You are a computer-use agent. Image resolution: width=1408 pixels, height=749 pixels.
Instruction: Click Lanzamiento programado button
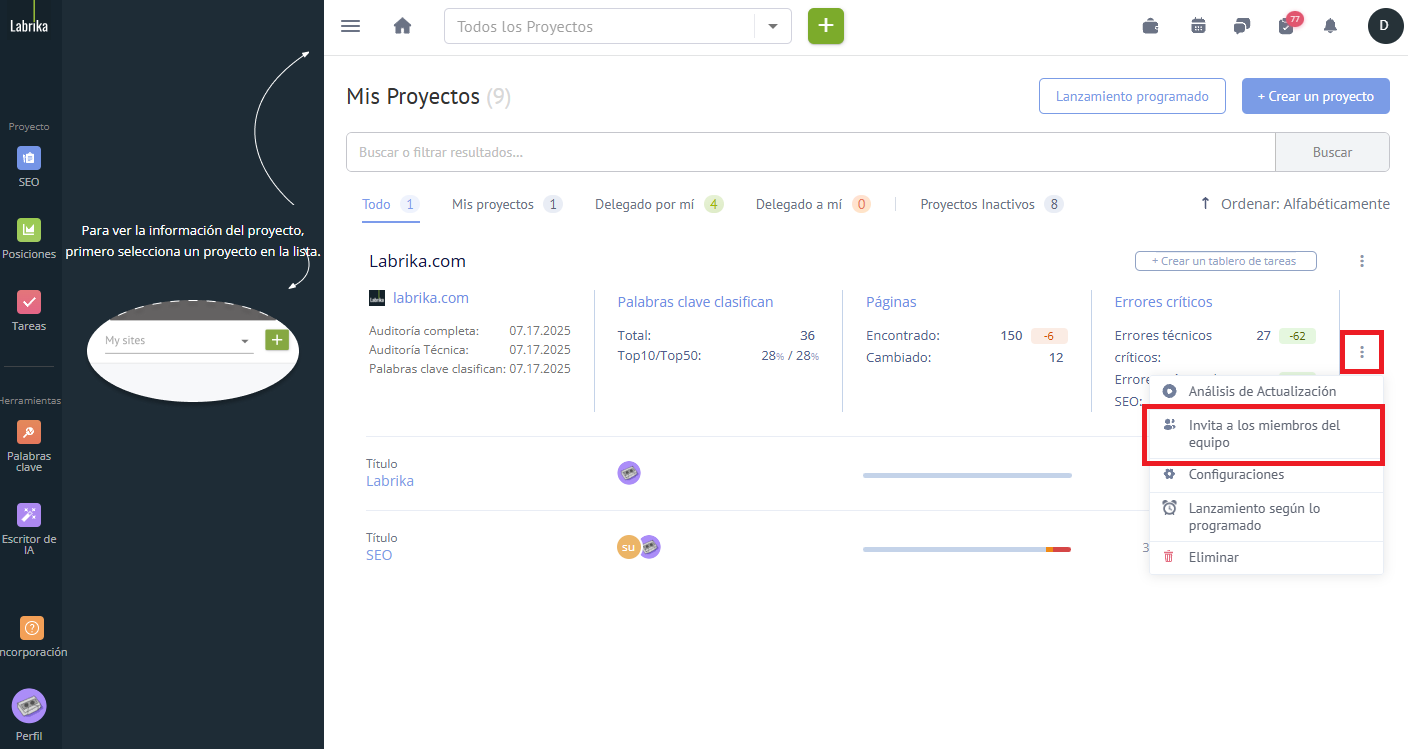1132,97
